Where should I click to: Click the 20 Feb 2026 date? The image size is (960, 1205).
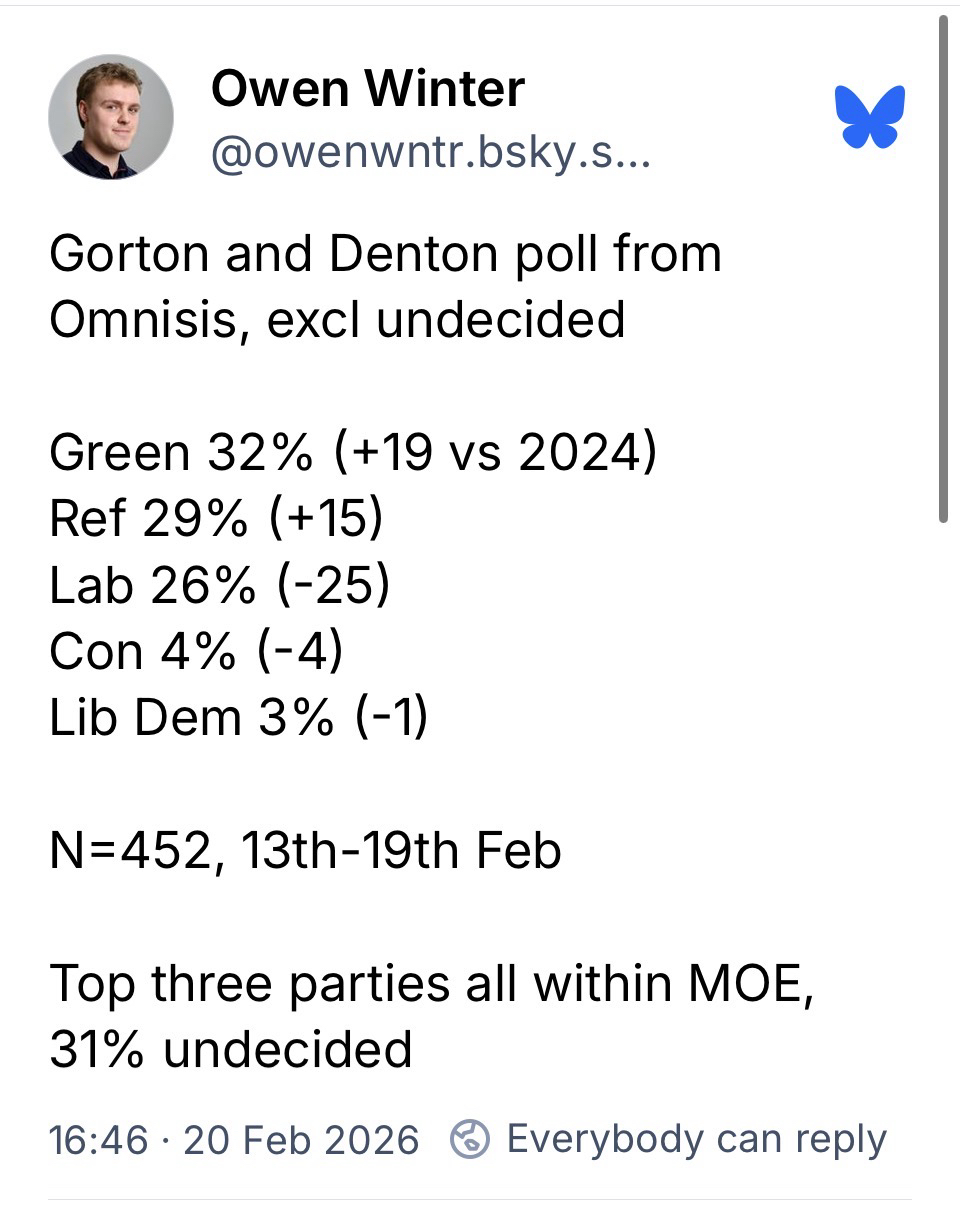pyautogui.click(x=301, y=1140)
